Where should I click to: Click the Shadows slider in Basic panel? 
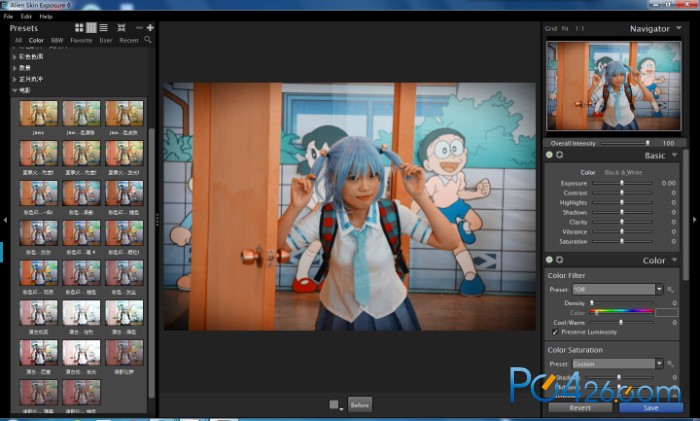(x=622, y=213)
